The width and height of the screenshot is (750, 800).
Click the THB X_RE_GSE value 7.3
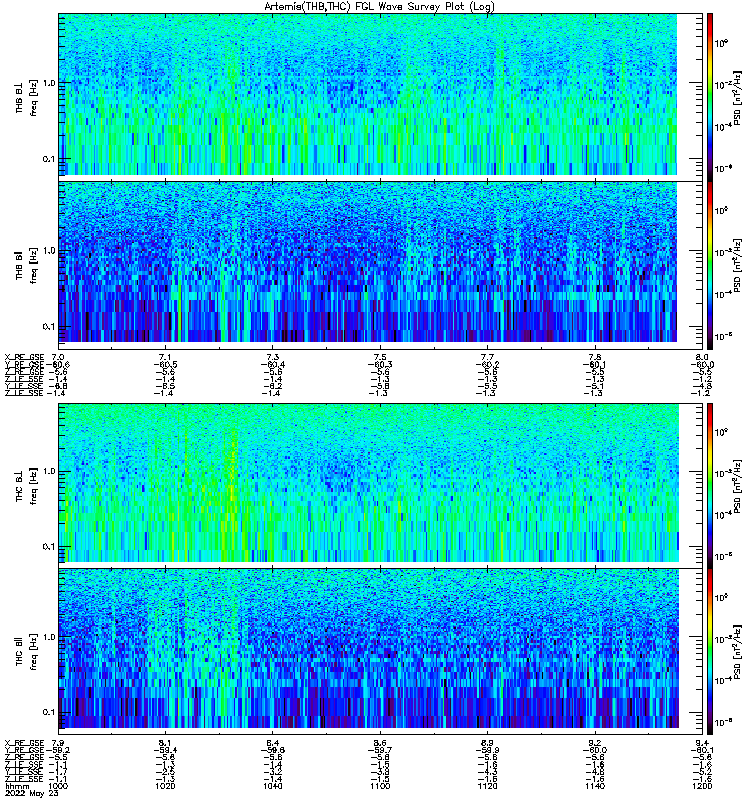coord(272,357)
